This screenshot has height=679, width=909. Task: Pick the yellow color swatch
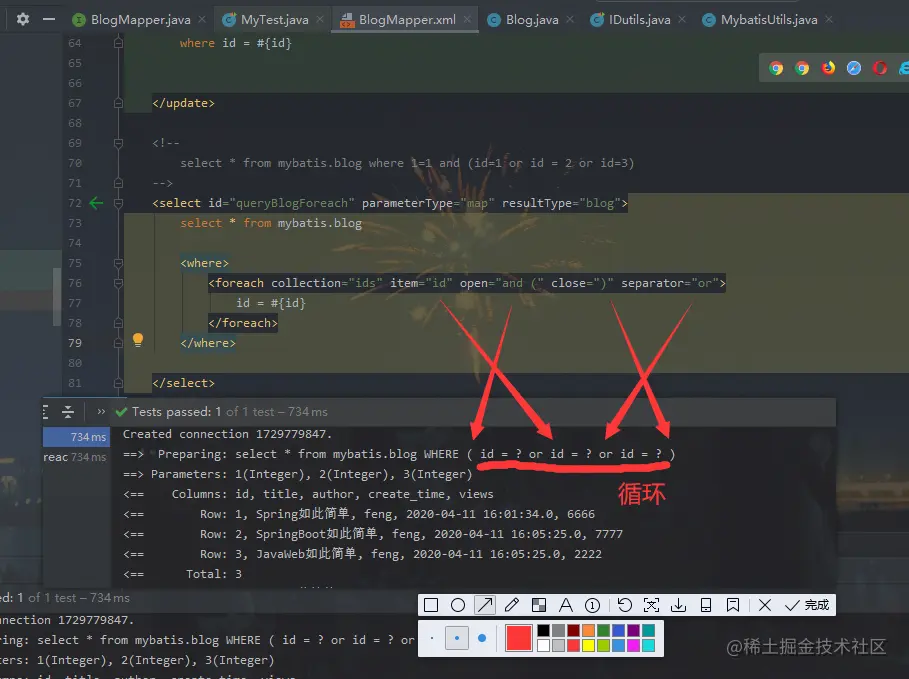(588, 645)
